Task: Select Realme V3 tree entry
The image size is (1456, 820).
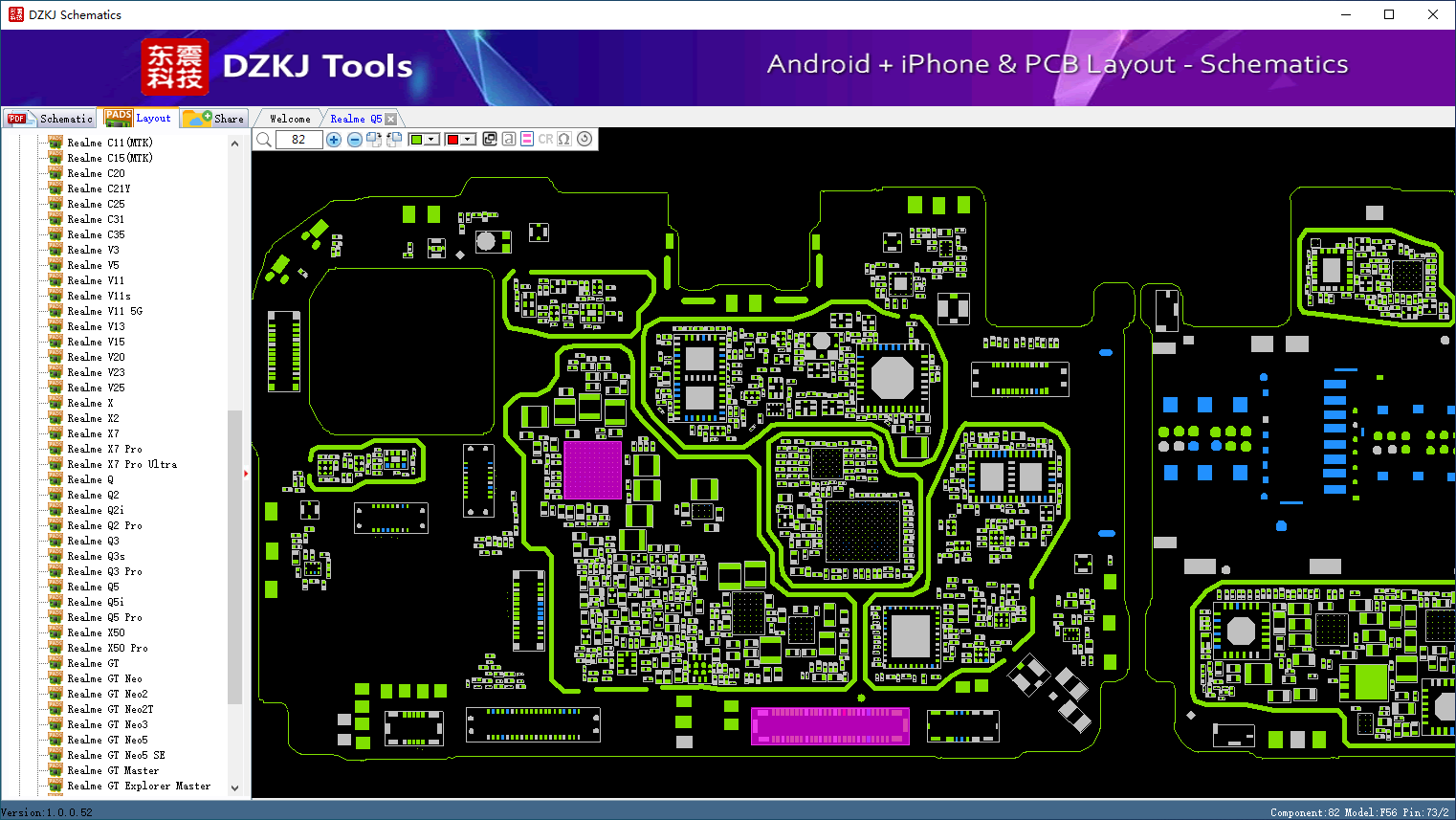Action: click(x=93, y=250)
